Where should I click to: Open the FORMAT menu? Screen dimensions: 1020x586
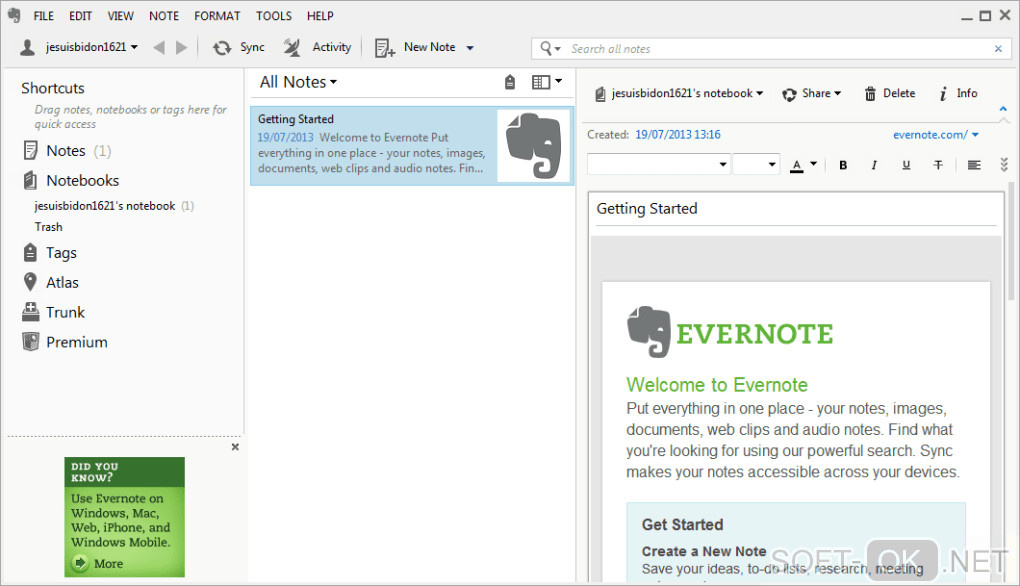(217, 16)
